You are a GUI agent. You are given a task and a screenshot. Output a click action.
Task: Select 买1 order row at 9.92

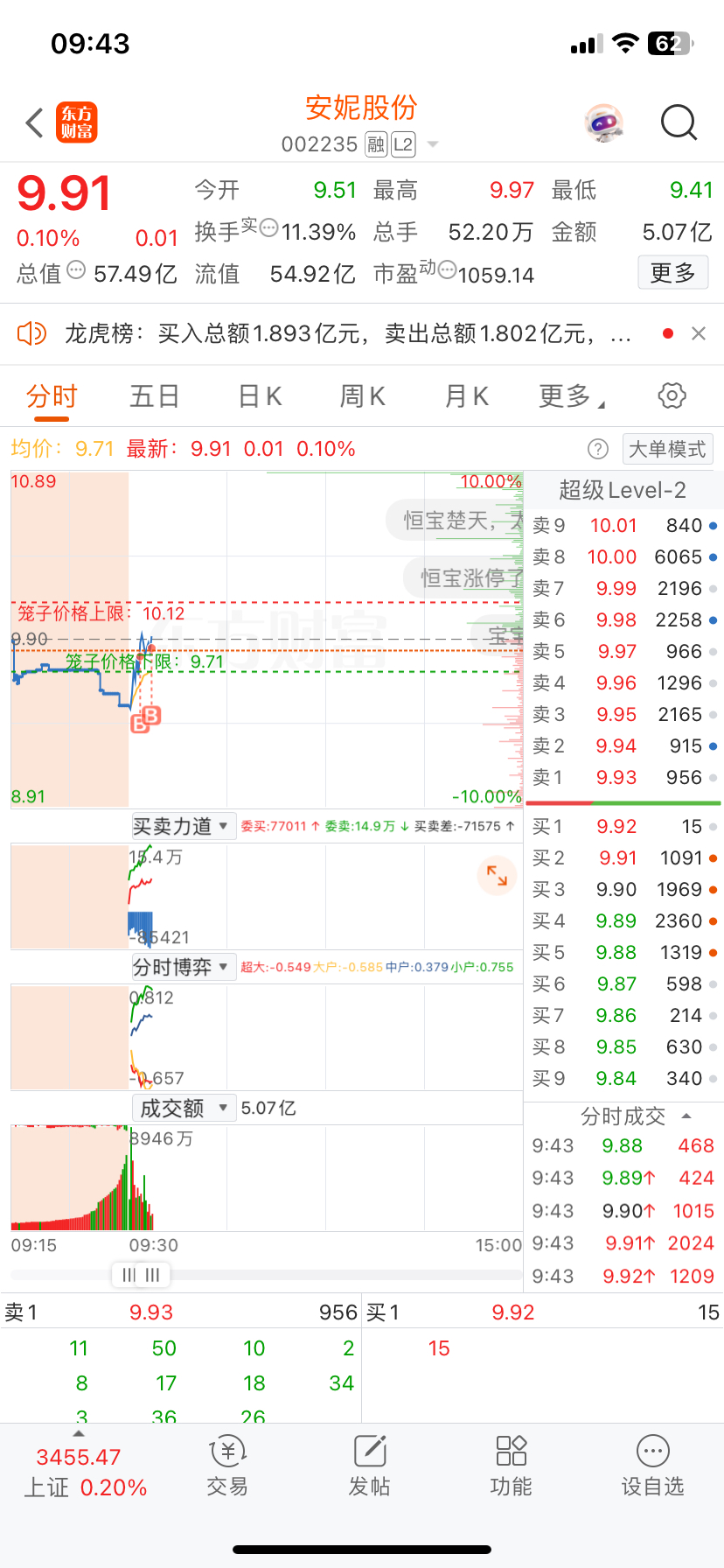point(624,826)
